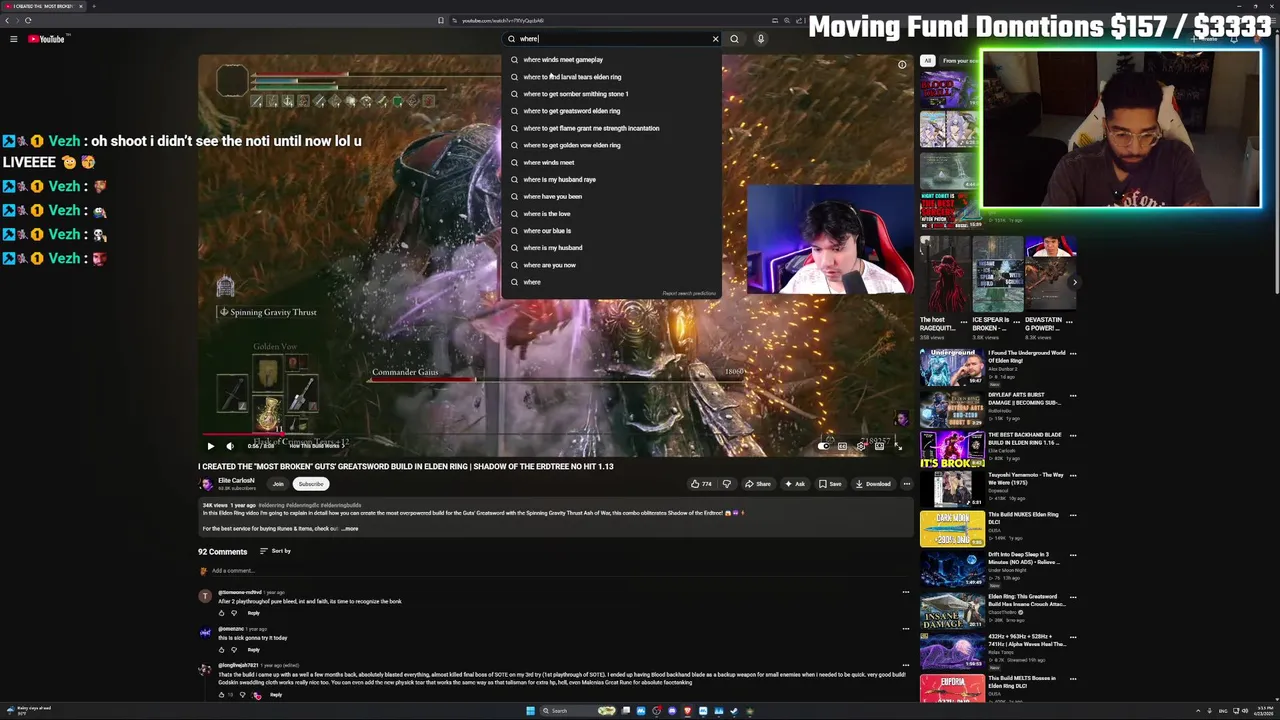Choose the 'where is my husband raye' suggestion
Viewport: 1280px width, 720px height.
pos(611,179)
